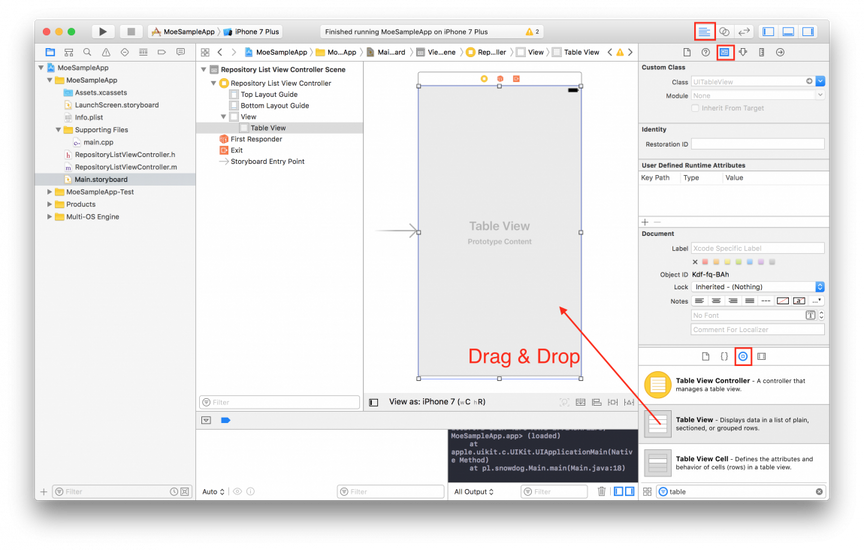Show the File Template library

coord(705,357)
